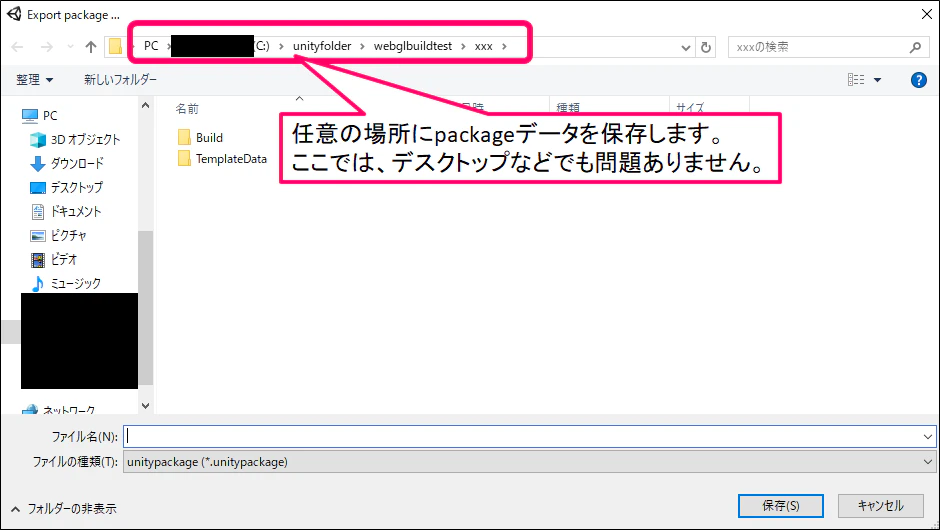
Task: Click the キャンセル button
Action: click(x=880, y=505)
